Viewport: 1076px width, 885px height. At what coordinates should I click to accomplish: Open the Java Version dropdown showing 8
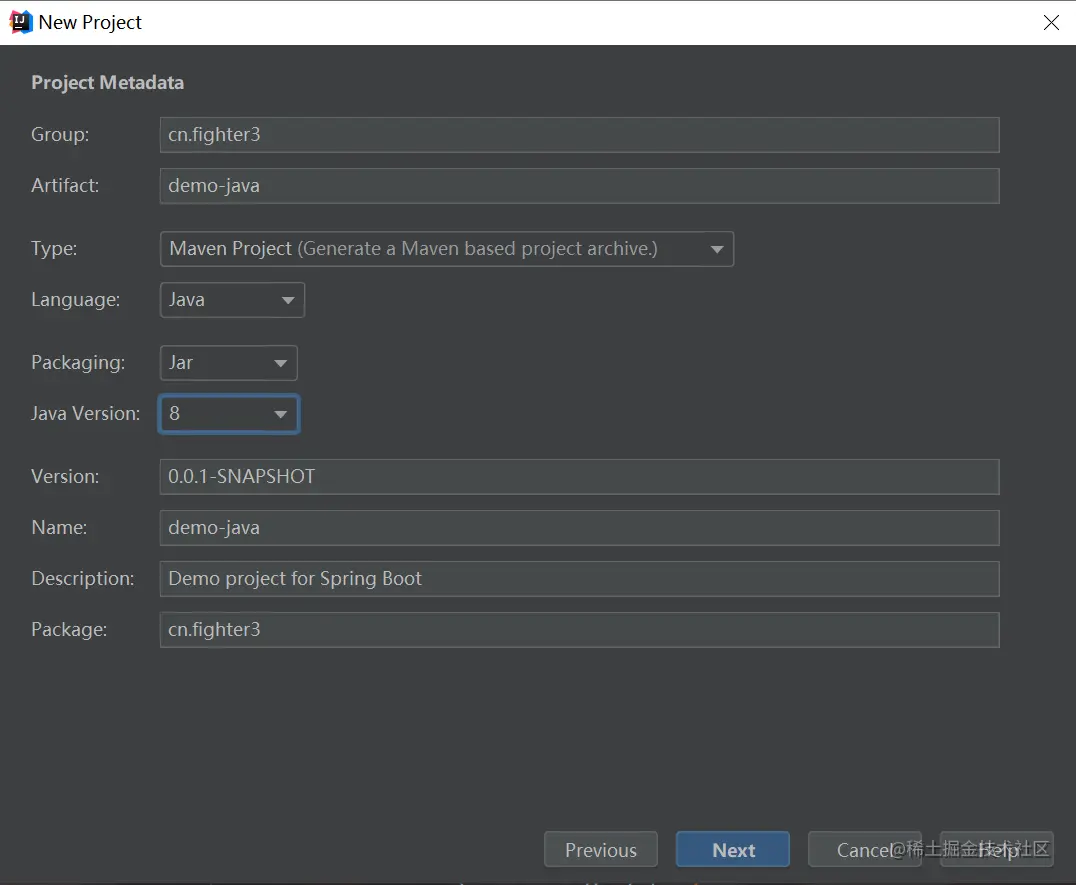[229, 414]
